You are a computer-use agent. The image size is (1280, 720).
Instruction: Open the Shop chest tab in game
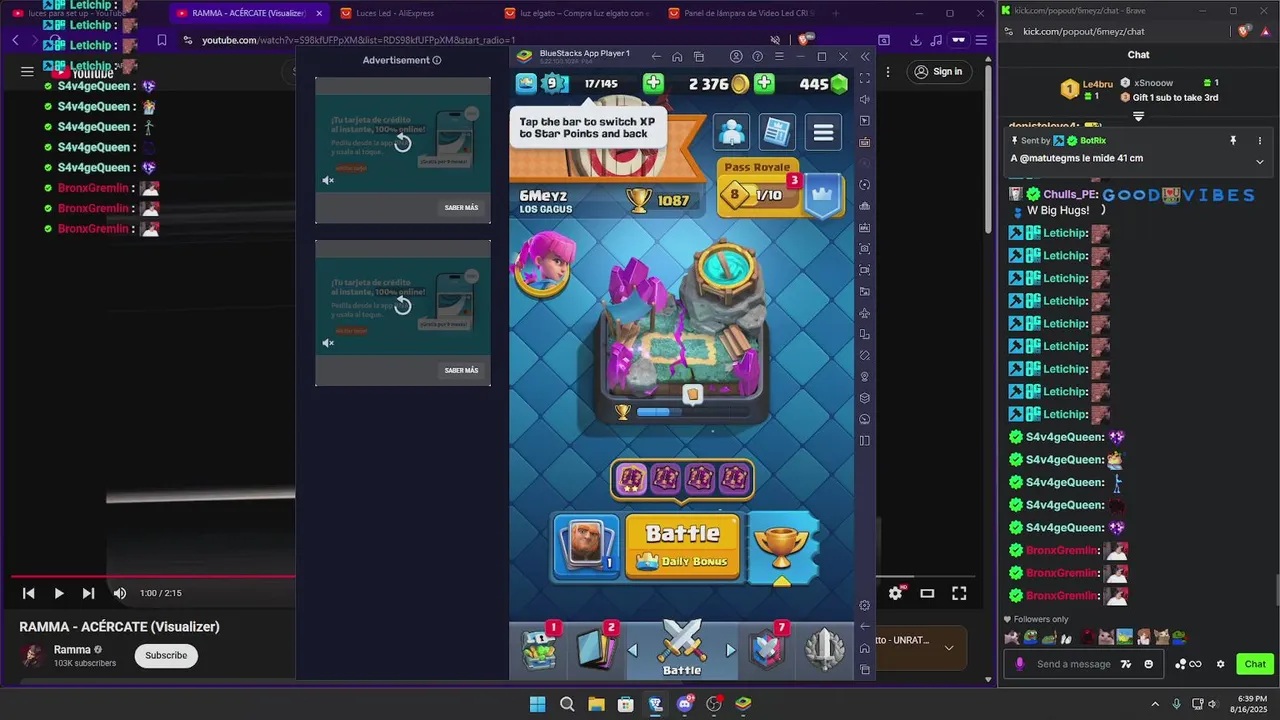[541, 649]
